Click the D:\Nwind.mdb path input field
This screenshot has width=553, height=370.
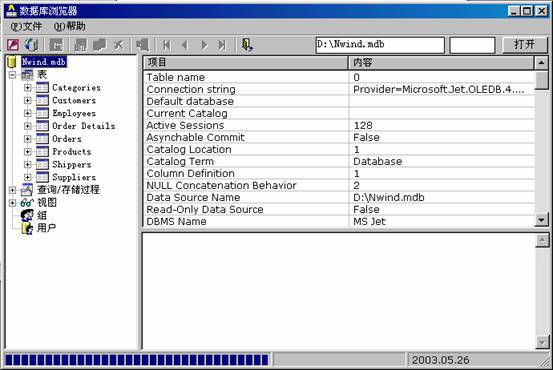point(380,45)
